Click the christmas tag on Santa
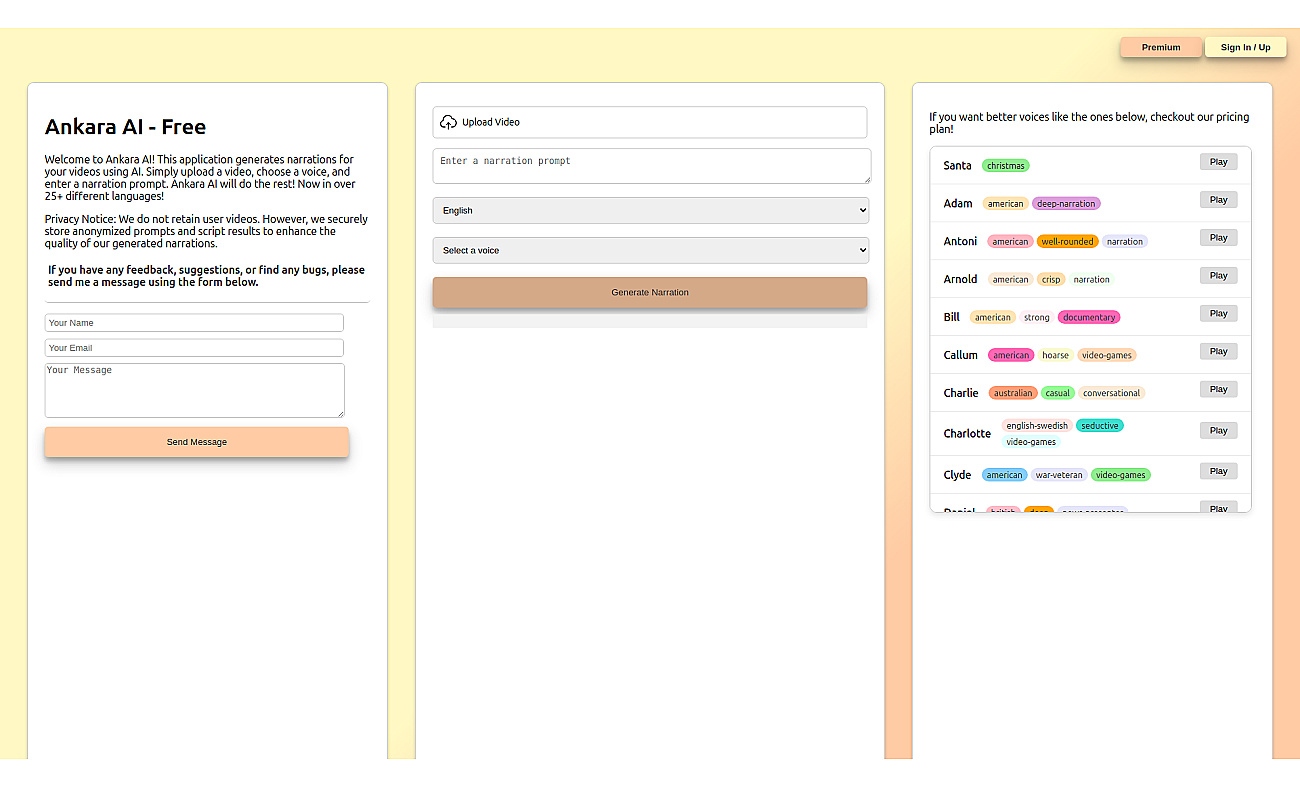Screen dimensions: 1300x788 pos(1005,166)
